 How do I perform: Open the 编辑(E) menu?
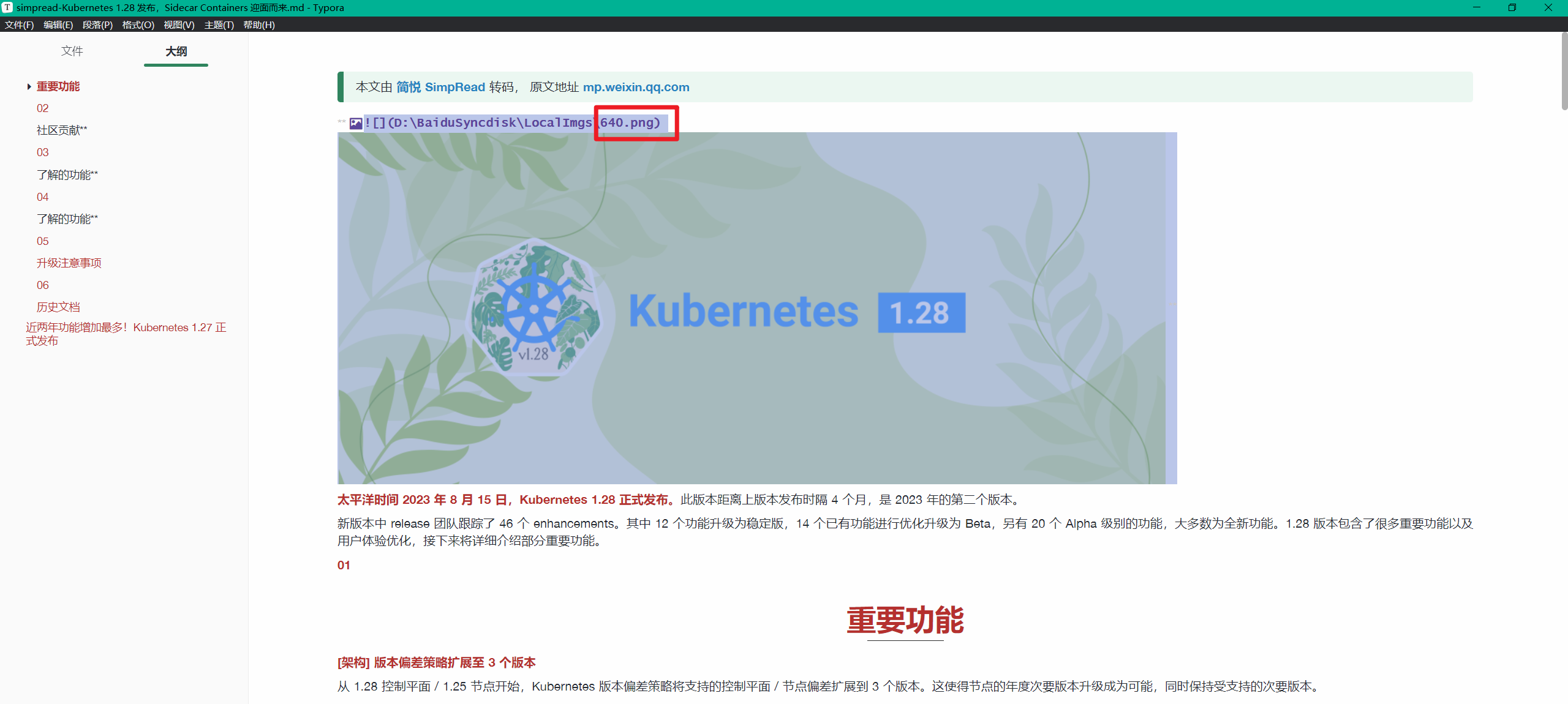click(58, 25)
